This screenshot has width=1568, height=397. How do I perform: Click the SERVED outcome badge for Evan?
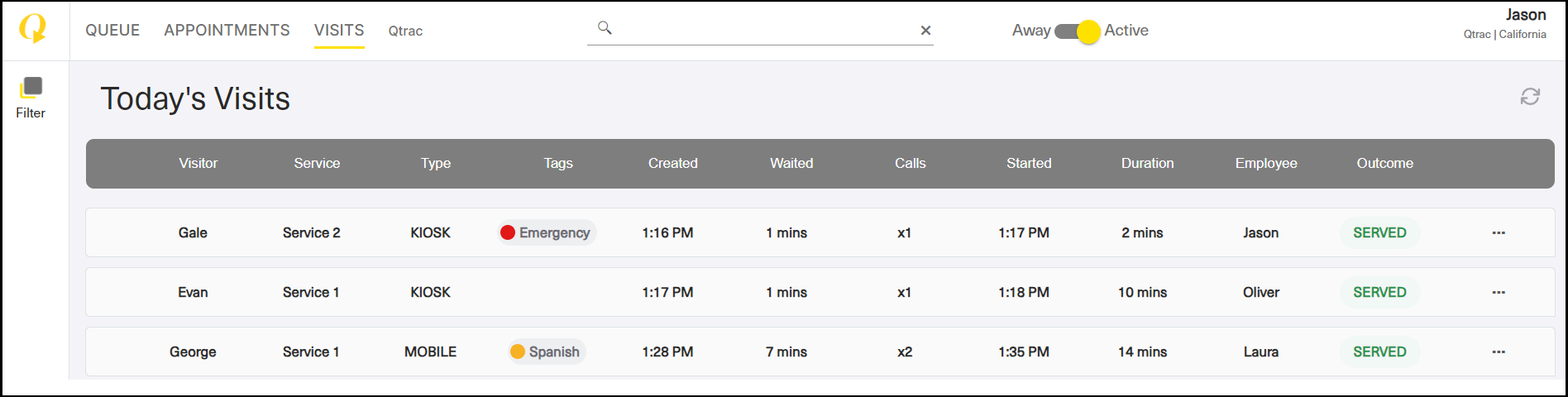pos(1379,293)
